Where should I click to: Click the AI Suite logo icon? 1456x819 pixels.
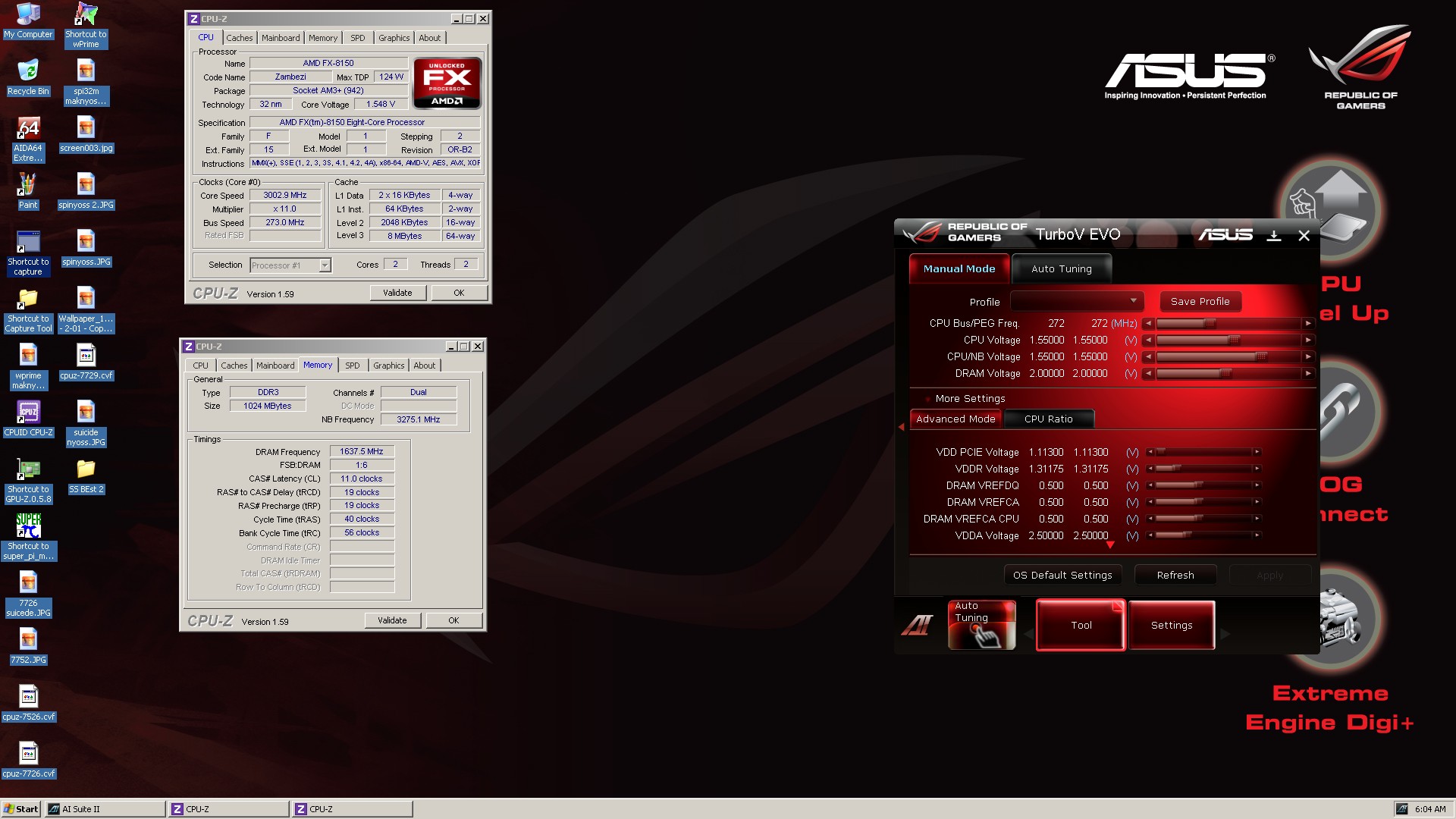click(917, 625)
